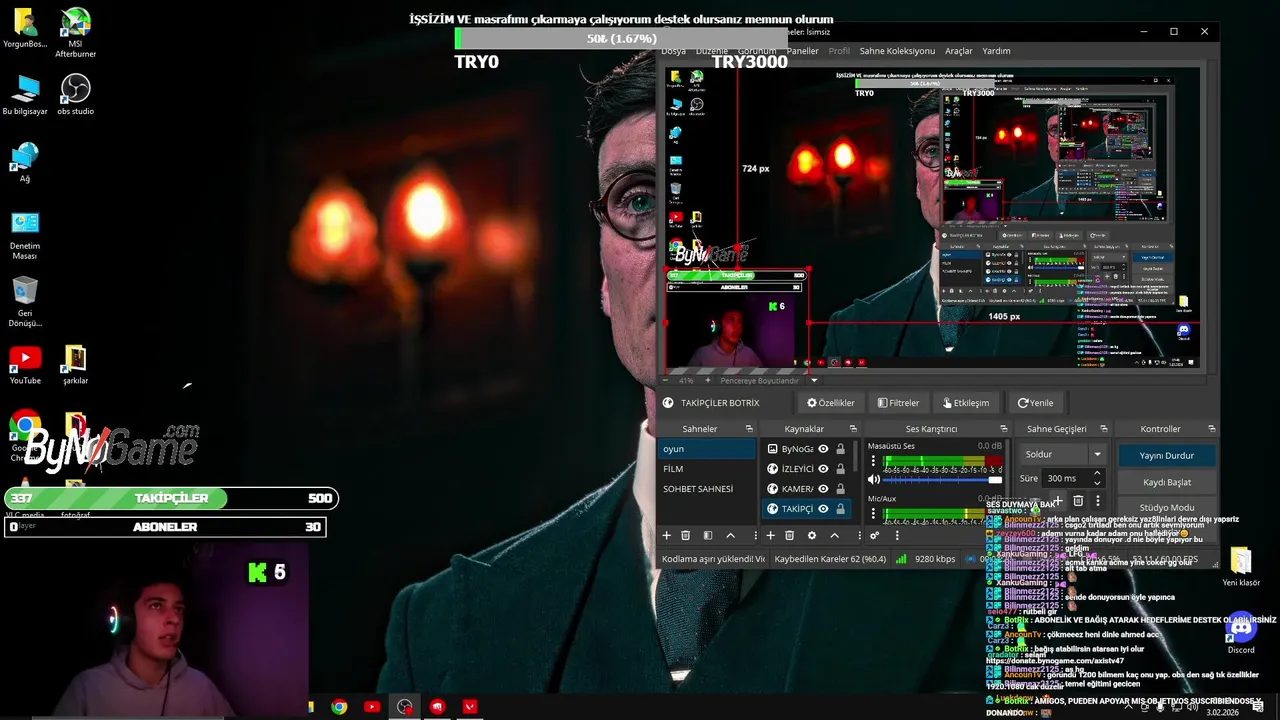Move source up in Kaynaklar toolbar
1280x720 pixels.
point(834,536)
